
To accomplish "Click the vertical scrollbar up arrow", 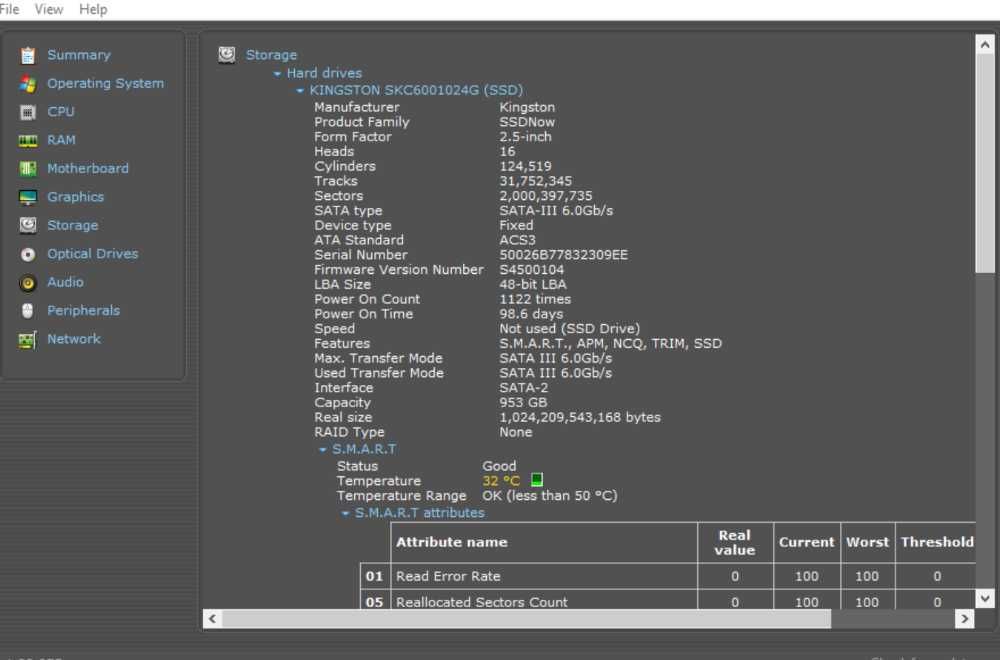I will click(985, 45).
